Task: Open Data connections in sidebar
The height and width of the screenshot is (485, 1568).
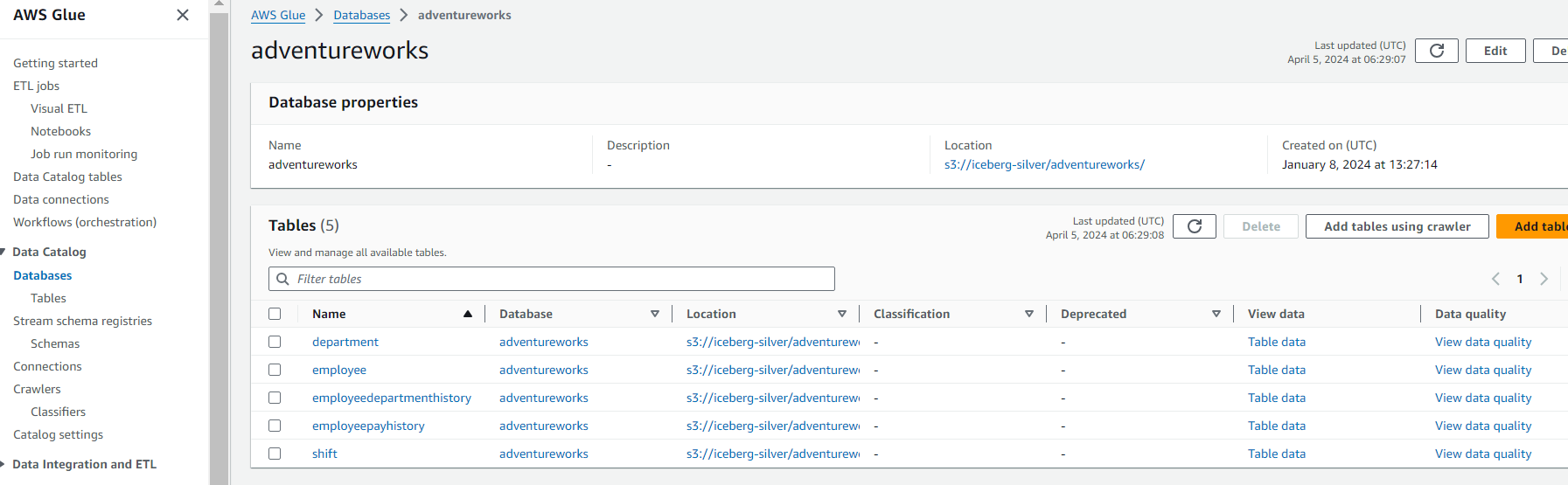Action: point(61,199)
